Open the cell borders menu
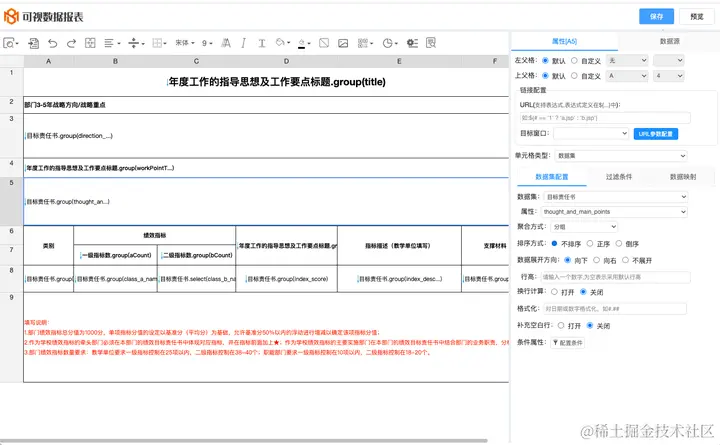This screenshot has height=445, width=720. pyautogui.click(x=159, y=43)
